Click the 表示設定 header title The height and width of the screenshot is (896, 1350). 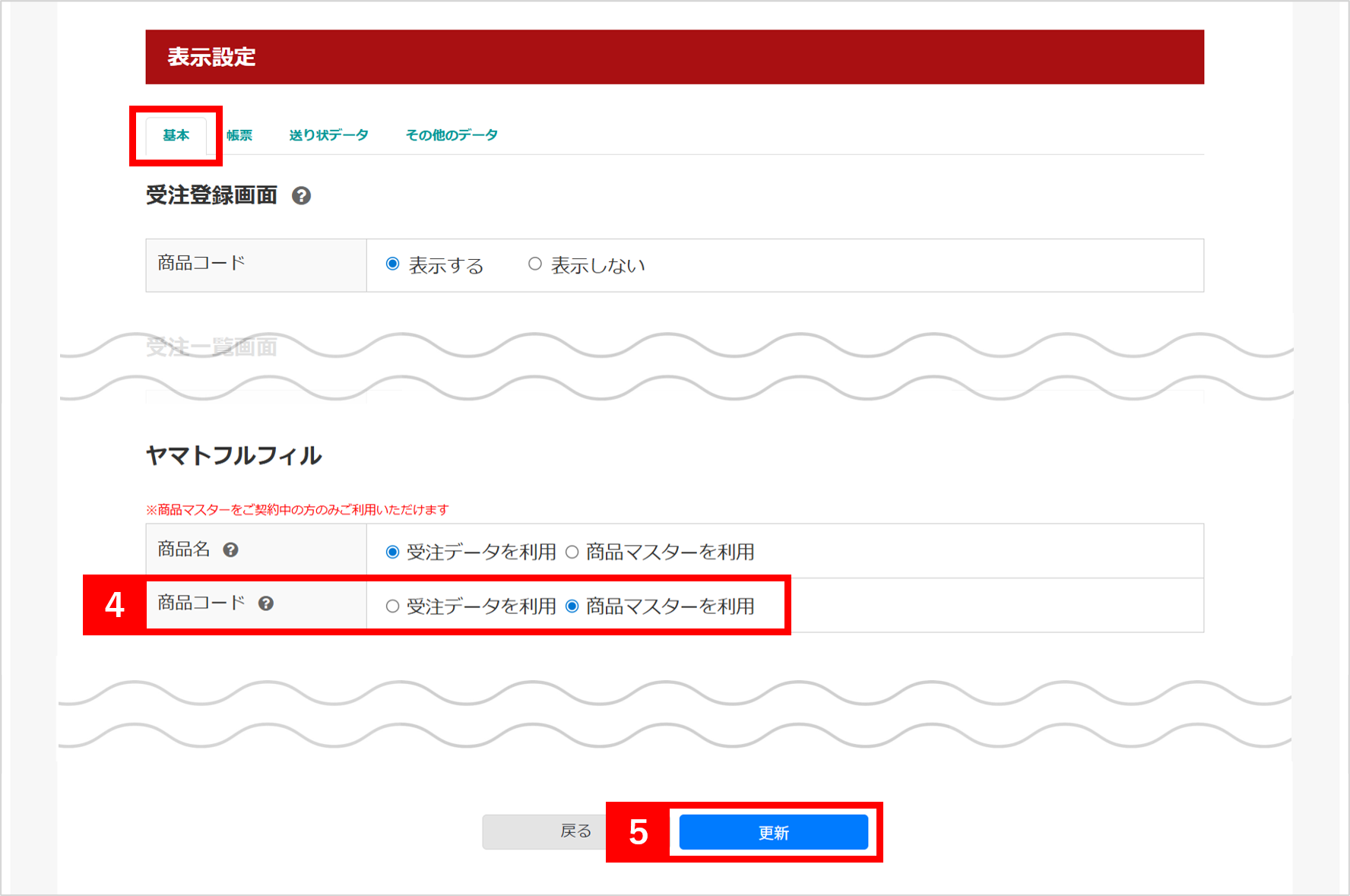(211, 57)
